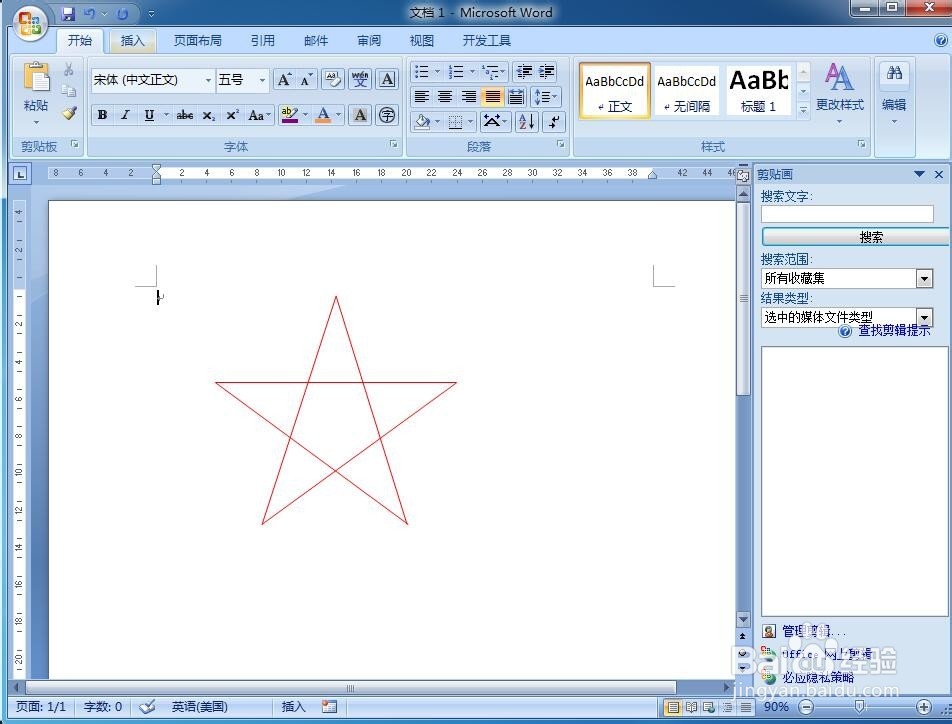The width and height of the screenshot is (952, 724).
Task: Clear formatting with eraser icon
Action: point(333,79)
